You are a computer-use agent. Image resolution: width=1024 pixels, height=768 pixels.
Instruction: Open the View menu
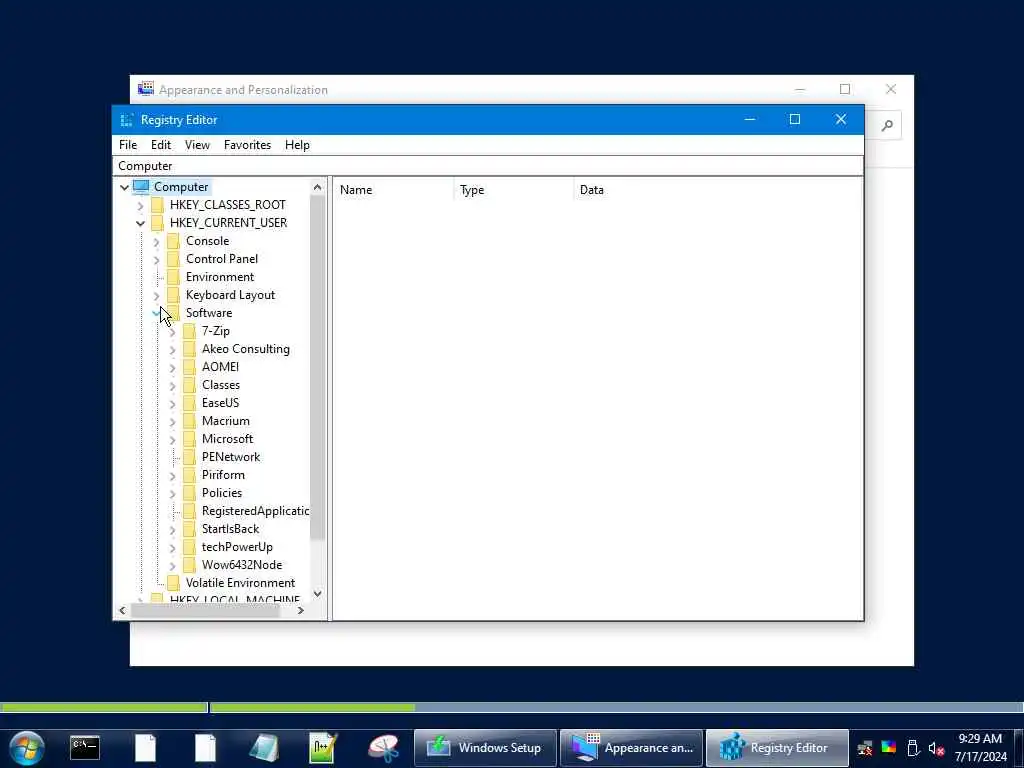(x=197, y=145)
